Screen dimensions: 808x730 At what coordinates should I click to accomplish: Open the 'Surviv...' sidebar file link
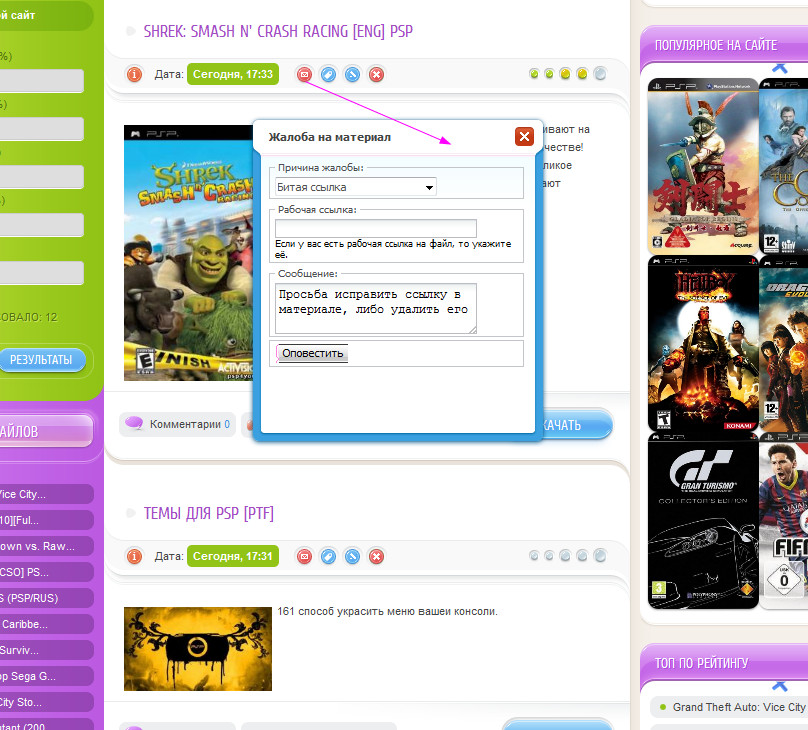[x=45, y=650]
